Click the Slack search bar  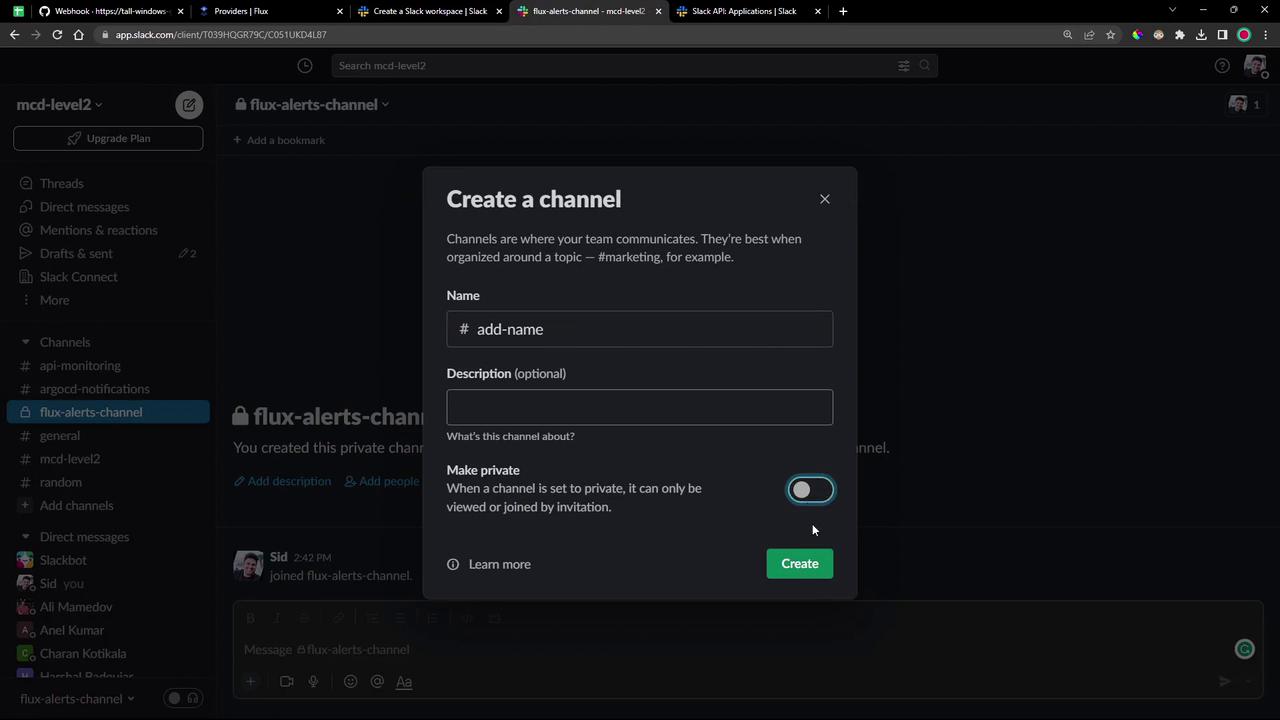(x=634, y=66)
